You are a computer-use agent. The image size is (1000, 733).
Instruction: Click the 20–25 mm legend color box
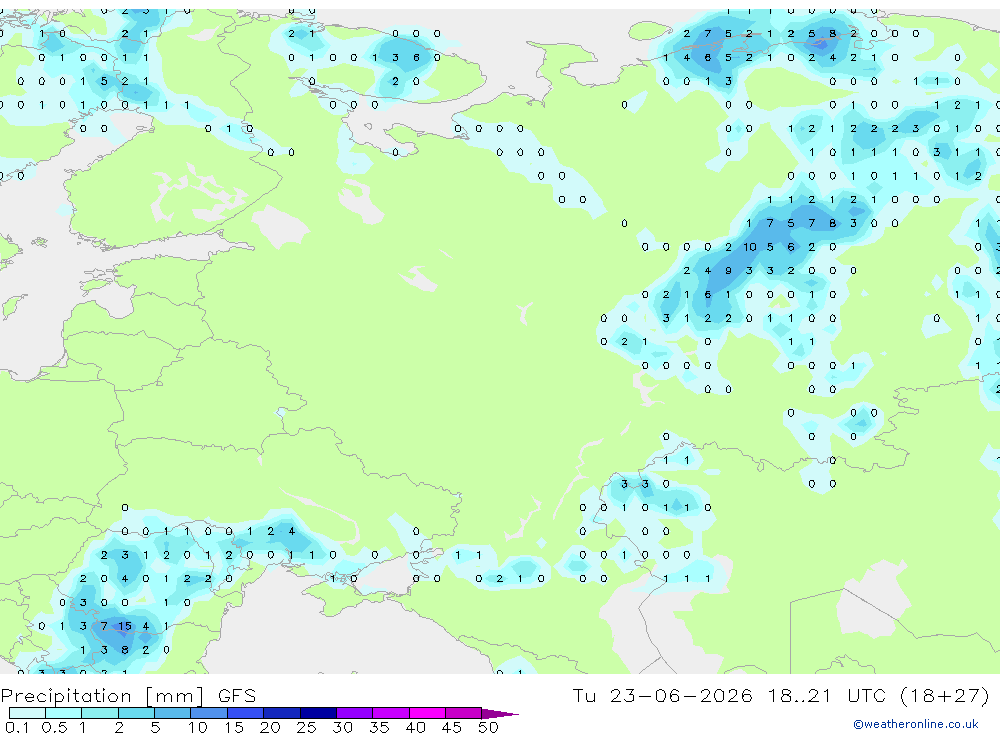coord(282,713)
